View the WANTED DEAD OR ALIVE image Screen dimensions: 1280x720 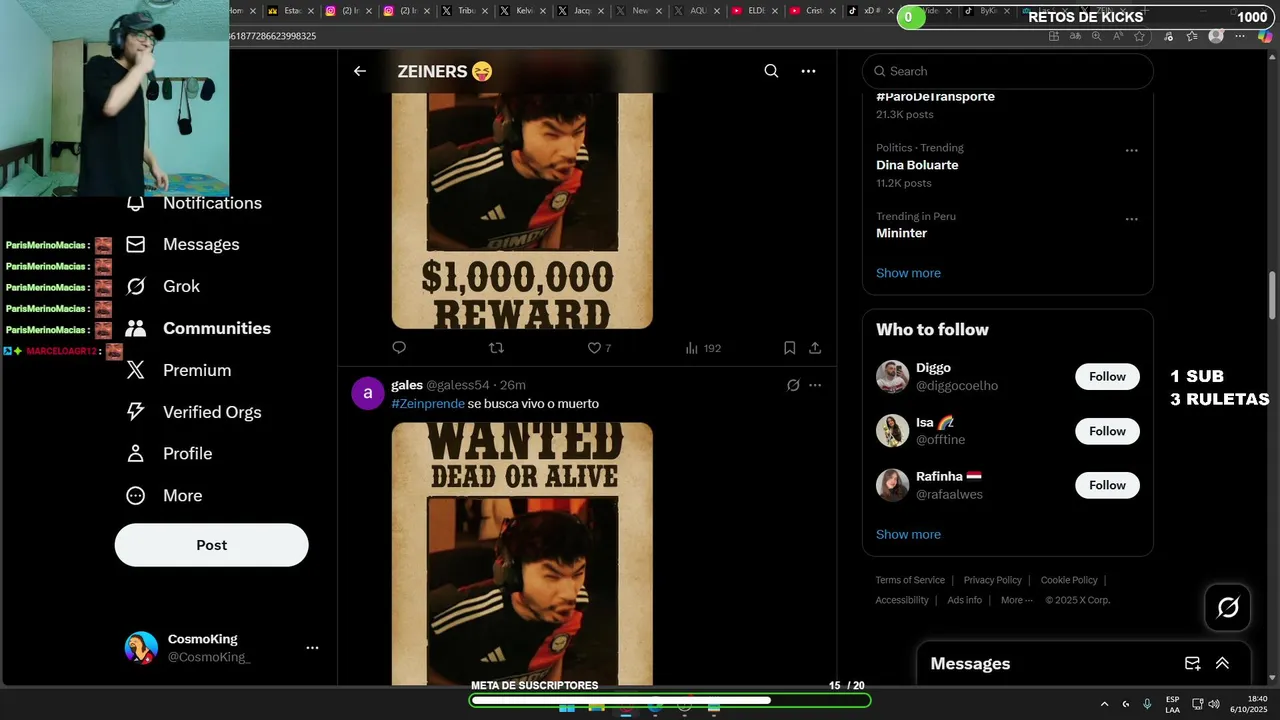[522, 553]
